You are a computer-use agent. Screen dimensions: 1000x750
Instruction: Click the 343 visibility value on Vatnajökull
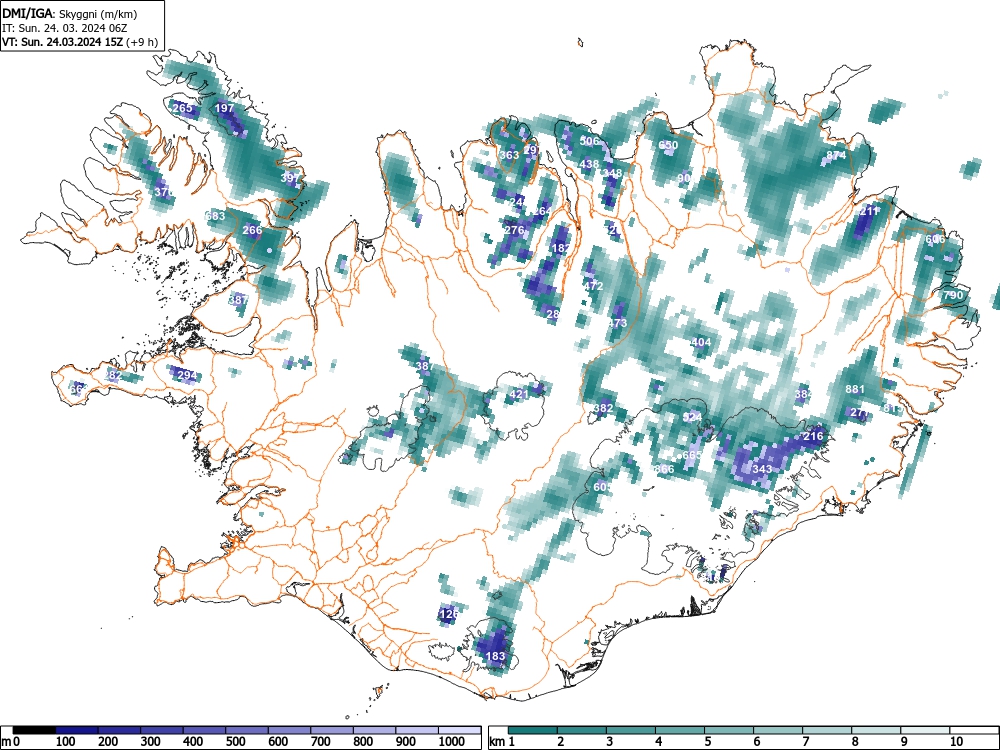point(762,469)
